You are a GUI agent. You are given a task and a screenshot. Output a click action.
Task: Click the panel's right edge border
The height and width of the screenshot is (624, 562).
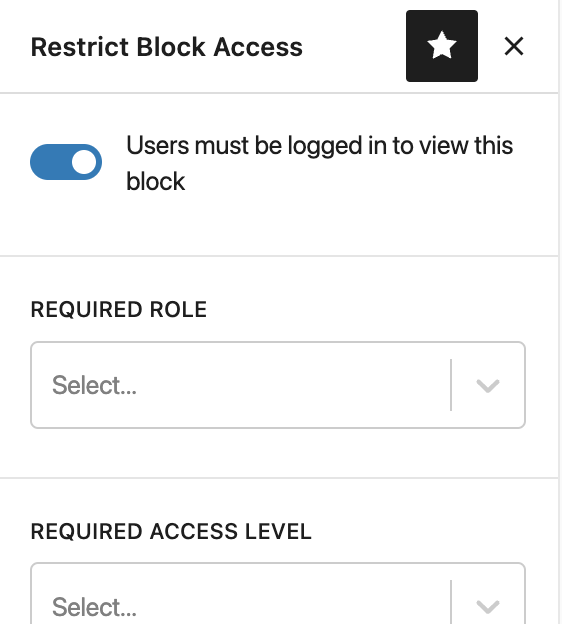click(x=558, y=312)
